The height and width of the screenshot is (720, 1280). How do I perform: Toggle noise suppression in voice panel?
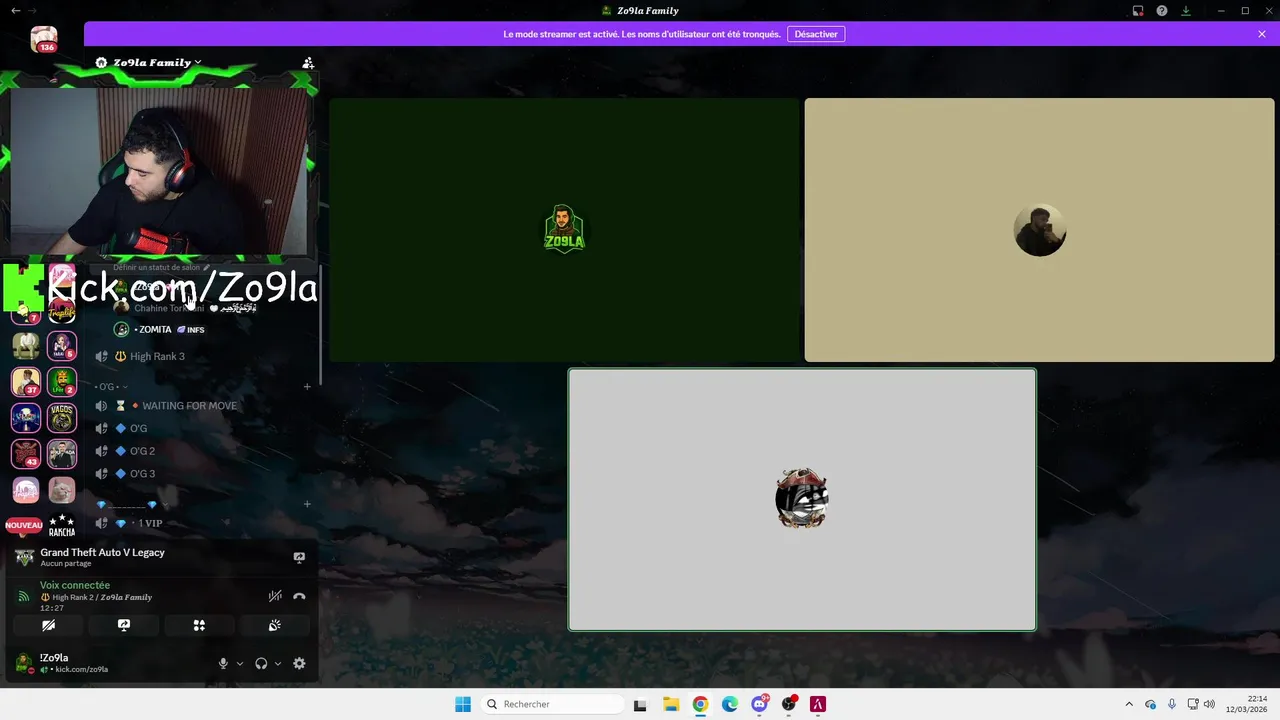275,596
